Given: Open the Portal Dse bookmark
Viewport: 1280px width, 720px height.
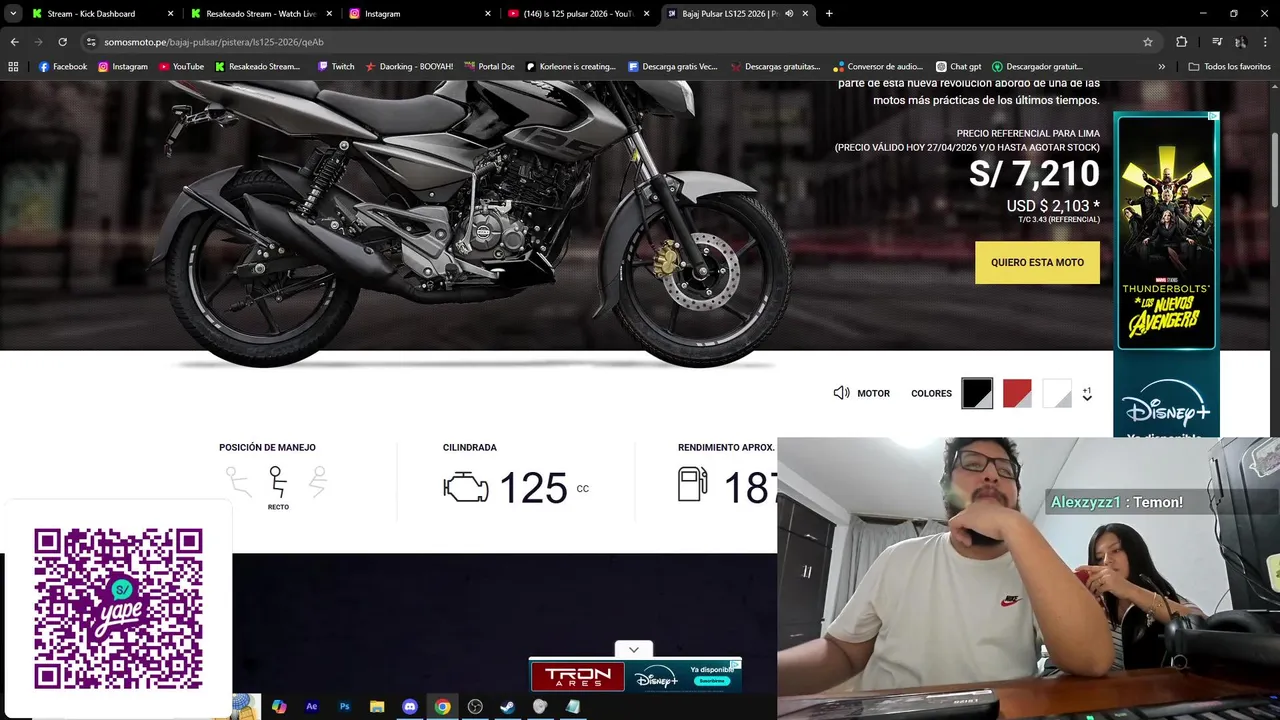Looking at the screenshot, I should (x=489, y=66).
